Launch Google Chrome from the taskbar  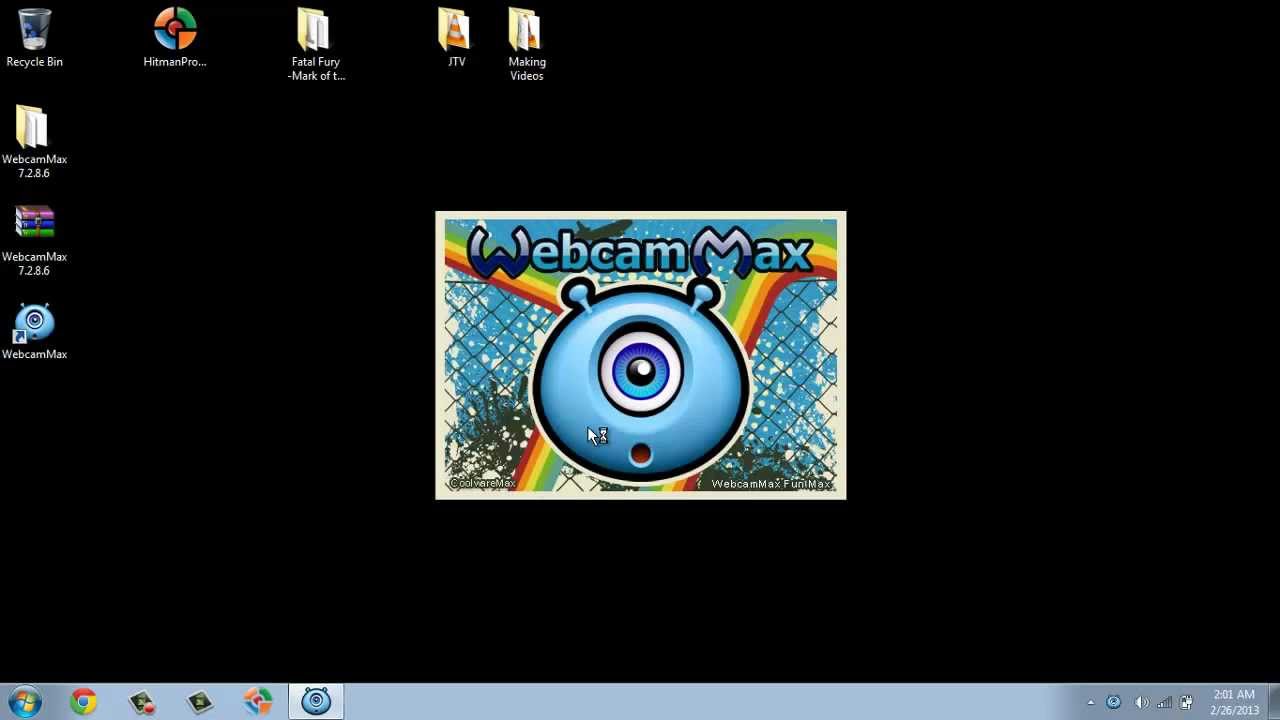pyautogui.click(x=84, y=702)
